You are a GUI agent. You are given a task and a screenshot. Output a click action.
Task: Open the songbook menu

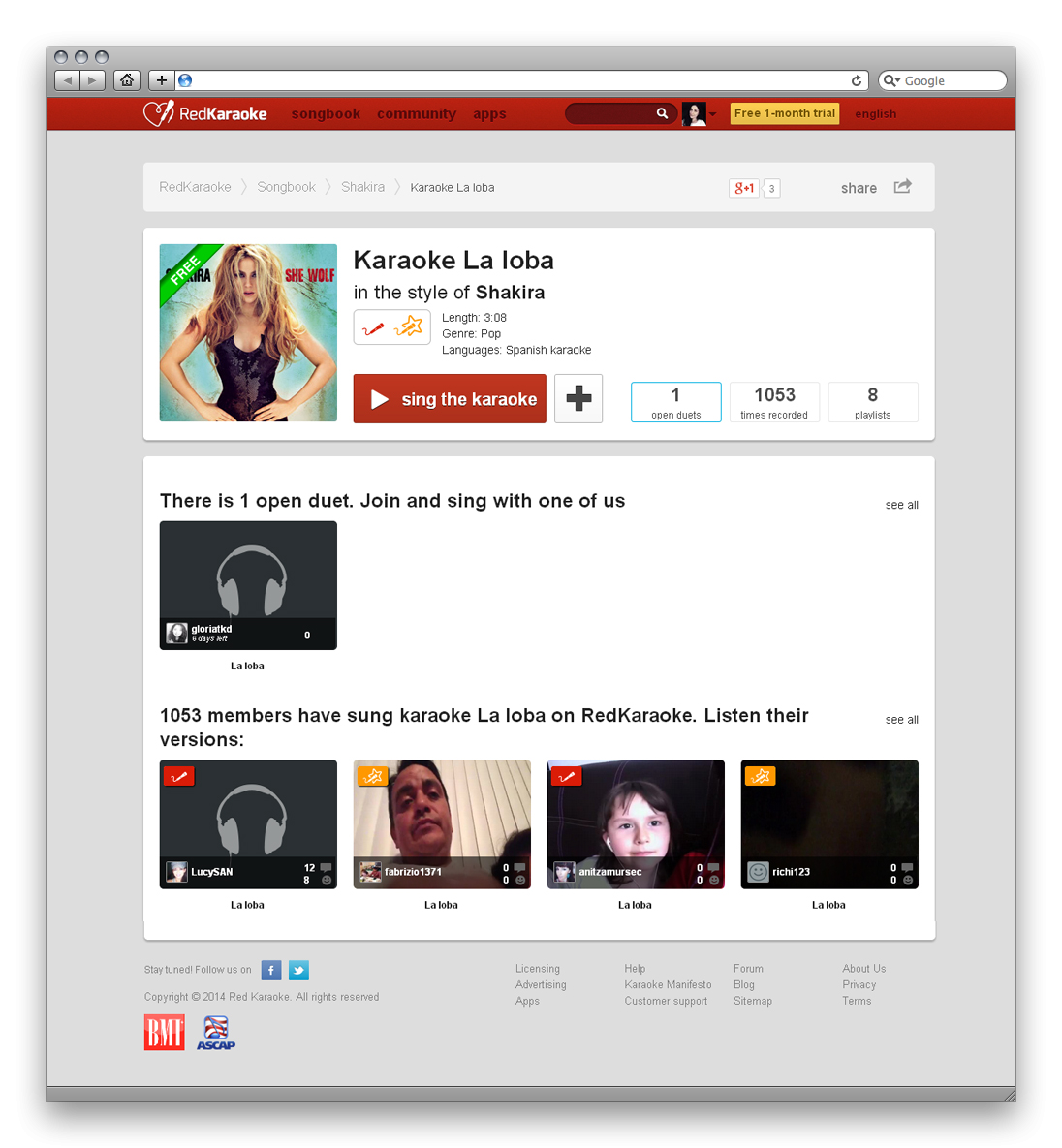326,113
